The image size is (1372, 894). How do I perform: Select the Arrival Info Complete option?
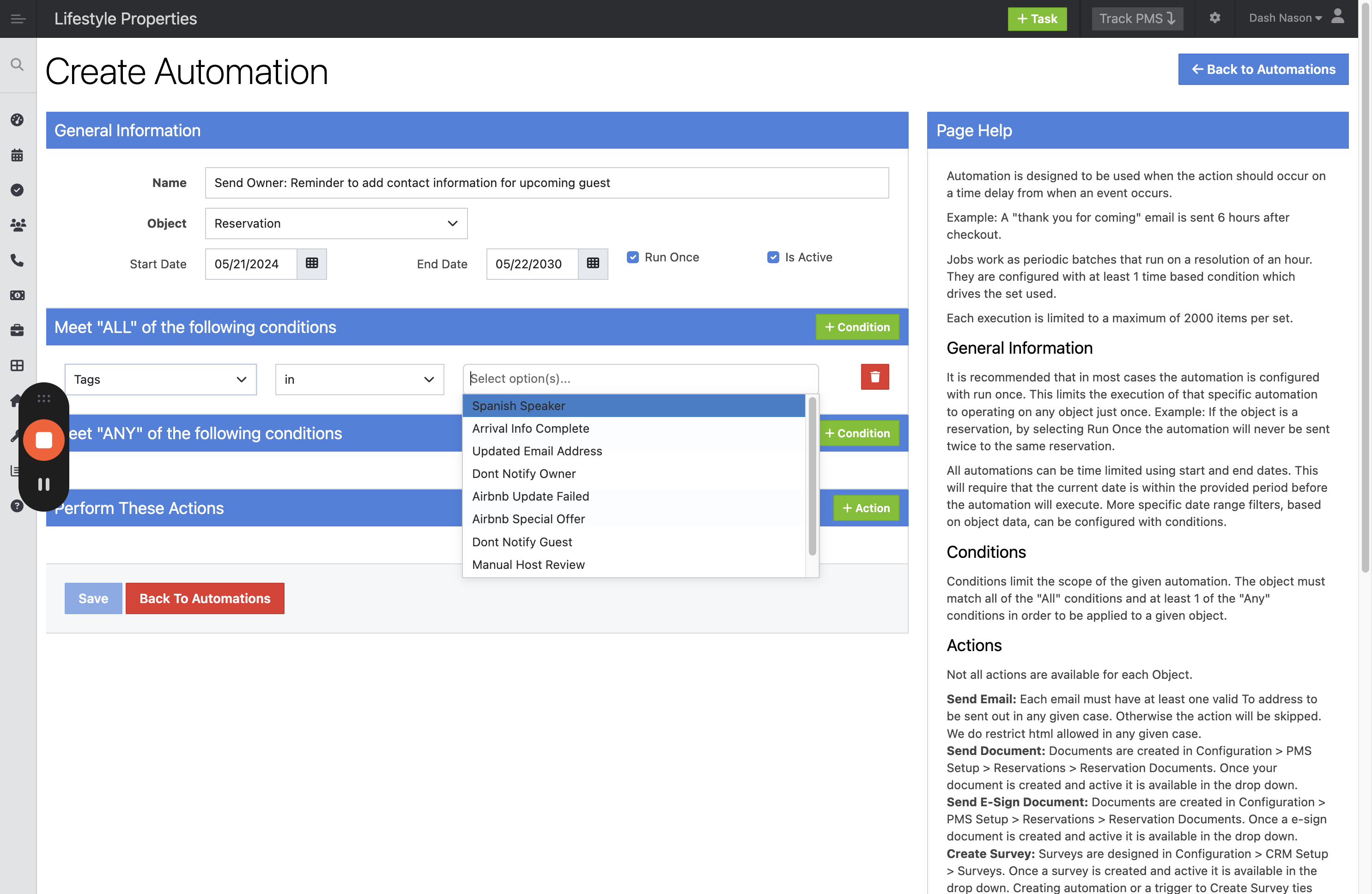point(633,428)
